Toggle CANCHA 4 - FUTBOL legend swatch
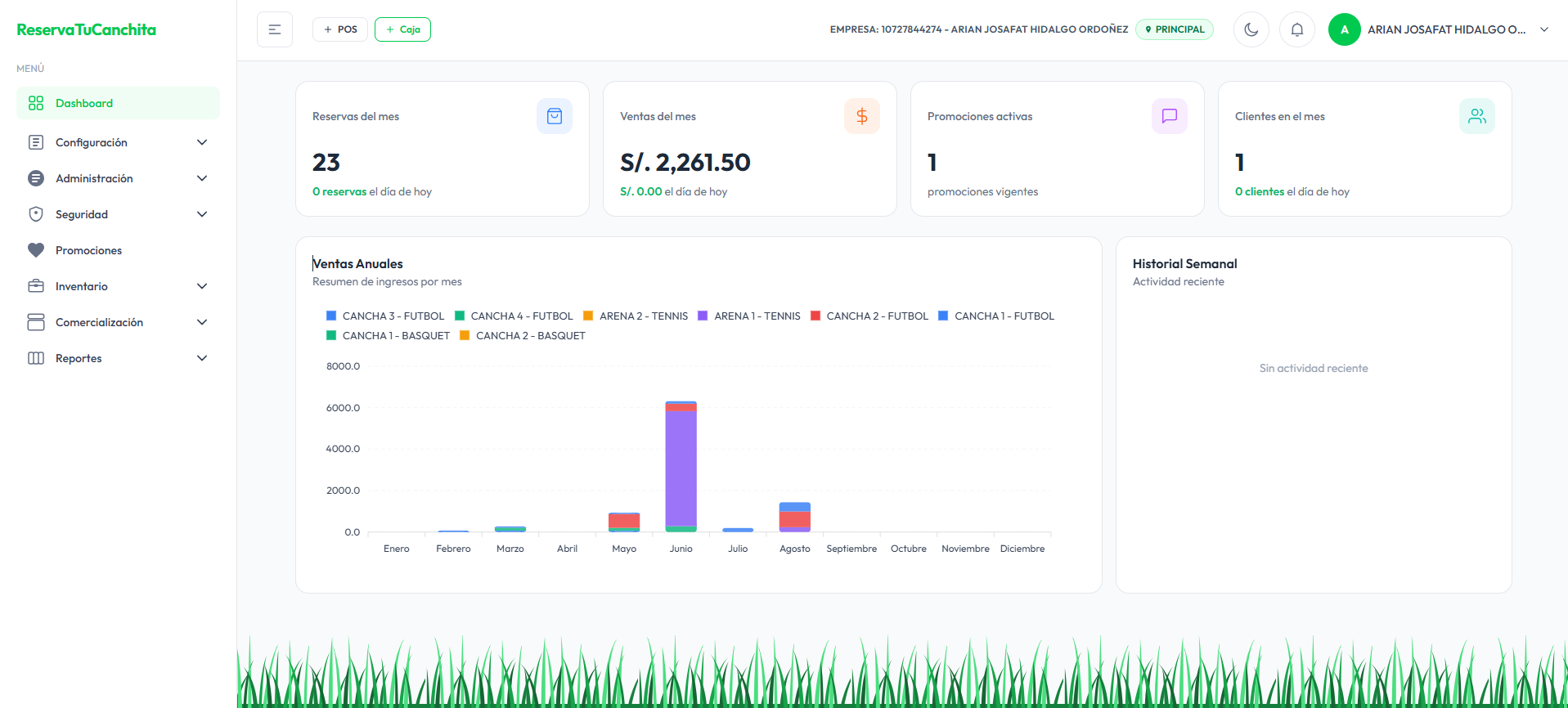Viewport: 1568px width, 708px height. coord(460,316)
